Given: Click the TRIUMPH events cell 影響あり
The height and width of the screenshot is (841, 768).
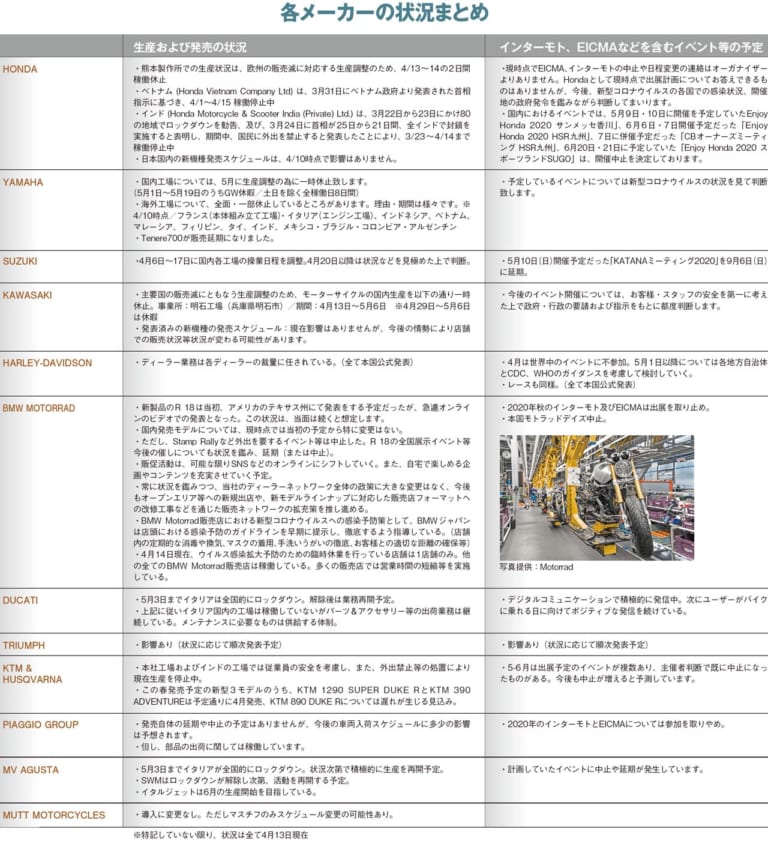Looking at the screenshot, I should tap(574, 645).
